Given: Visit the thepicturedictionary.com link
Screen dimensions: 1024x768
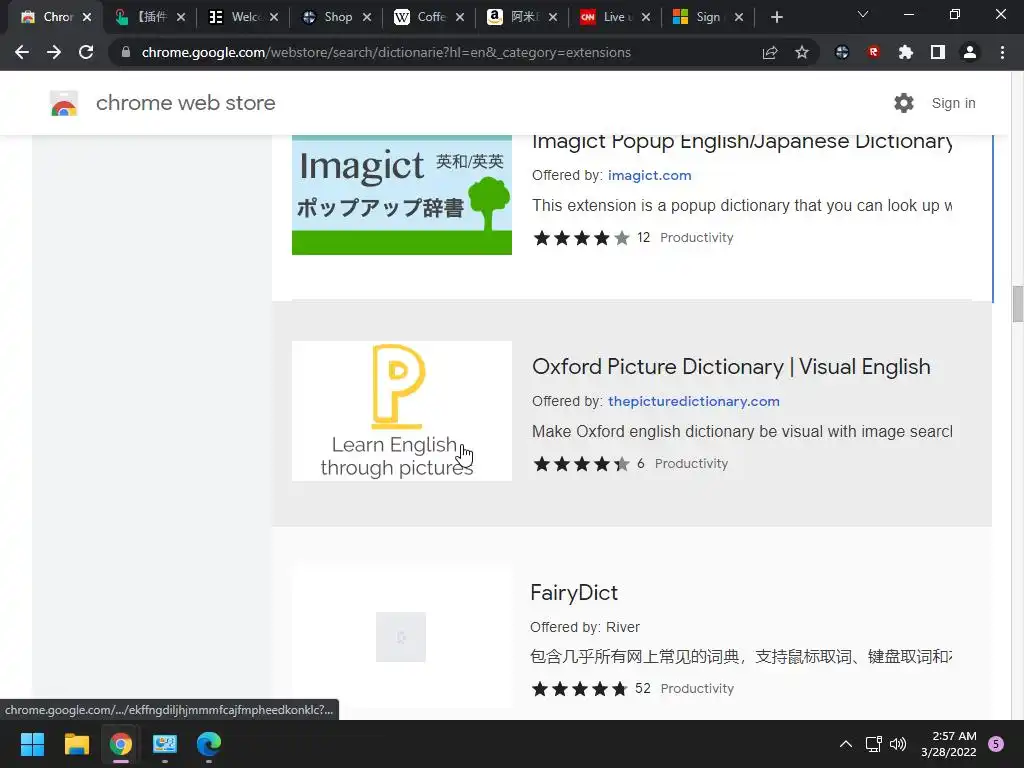Looking at the screenshot, I should pos(694,401).
